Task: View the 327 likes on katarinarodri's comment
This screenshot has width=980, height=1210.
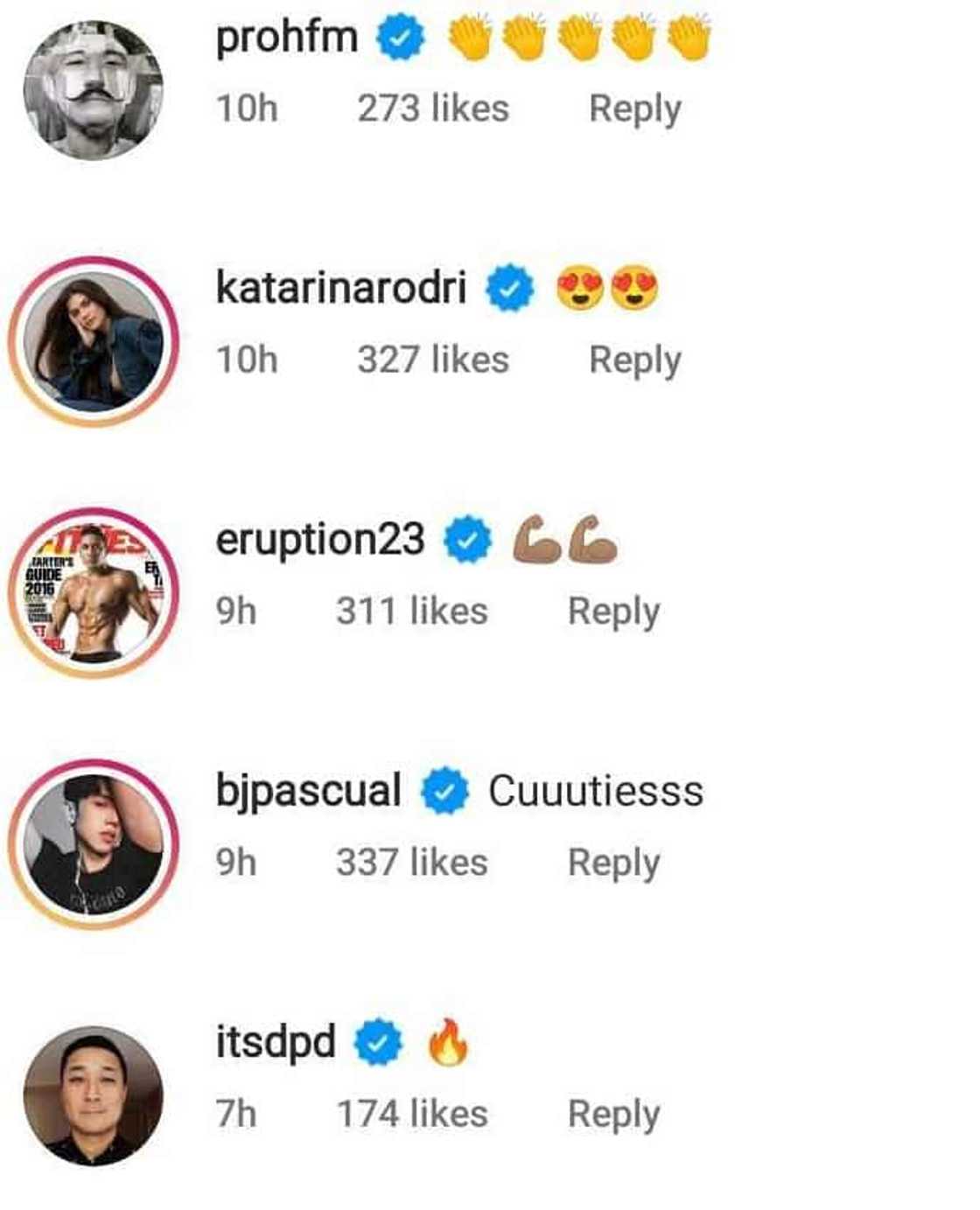Action: [x=434, y=358]
